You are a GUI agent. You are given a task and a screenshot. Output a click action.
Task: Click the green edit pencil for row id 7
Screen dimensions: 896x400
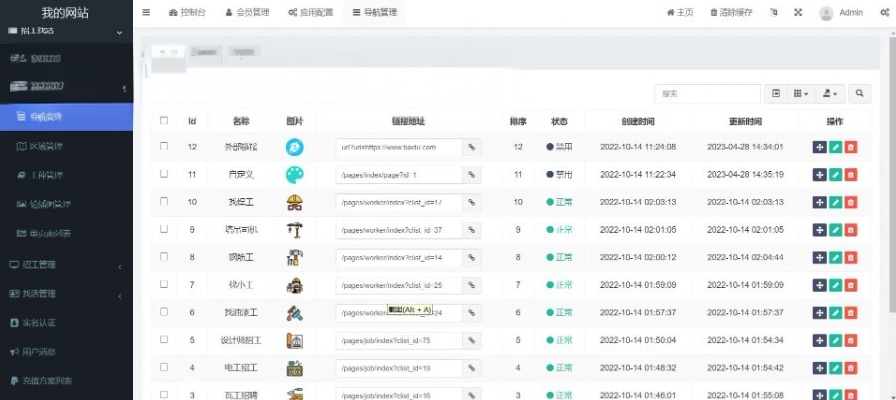835,285
